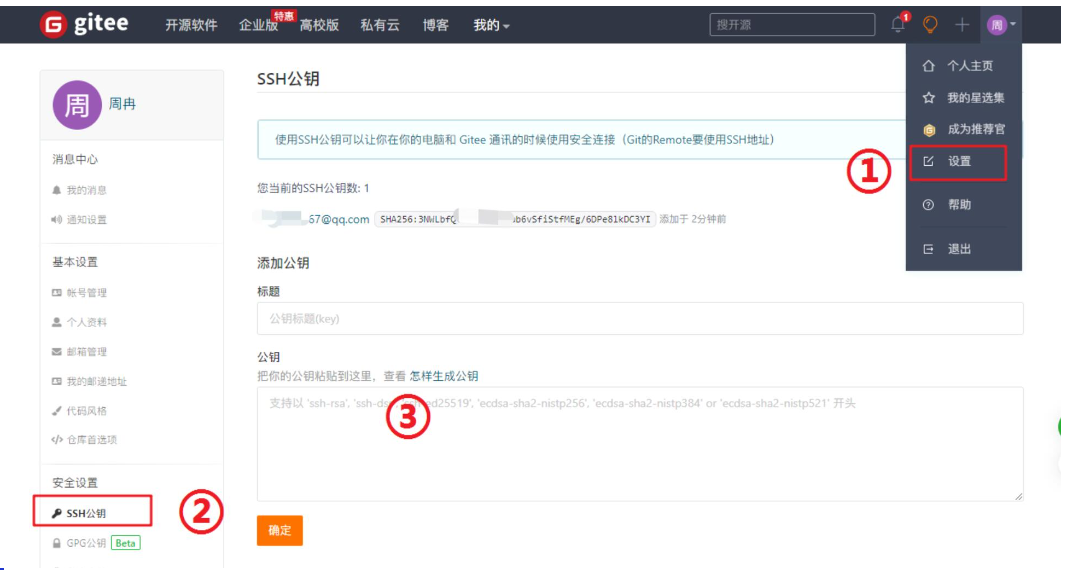The height and width of the screenshot is (570, 1077).
Task: Click the orange lightbulb icon
Action: tap(930, 25)
